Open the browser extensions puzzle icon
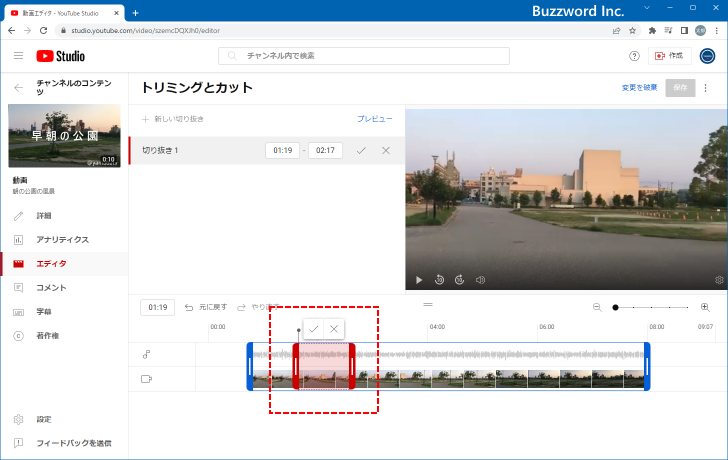 652,31
